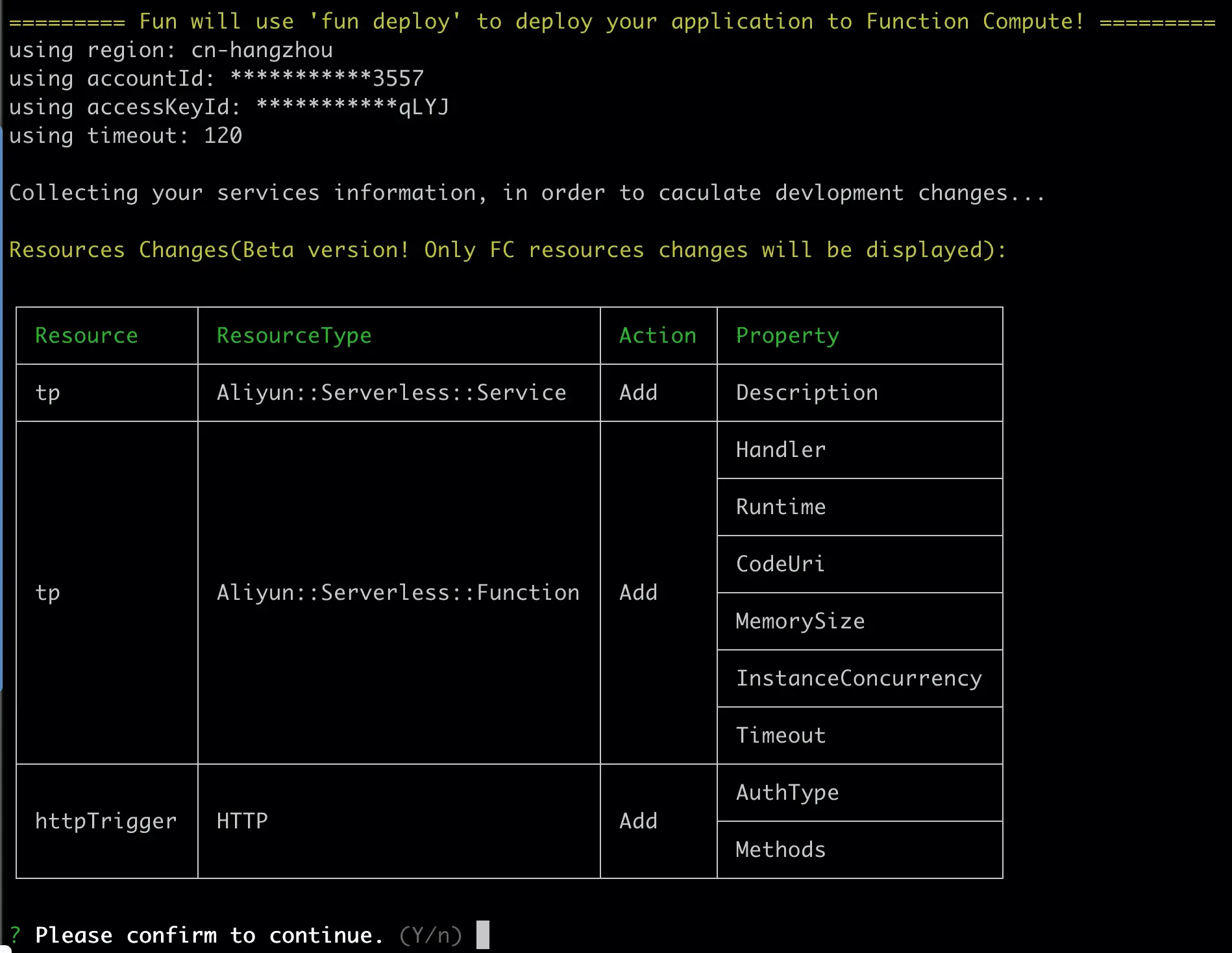The height and width of the screenshot is (953, 1232).
Task: Click the Action column header
Action: pyautogui.click(x=658, y=336)
